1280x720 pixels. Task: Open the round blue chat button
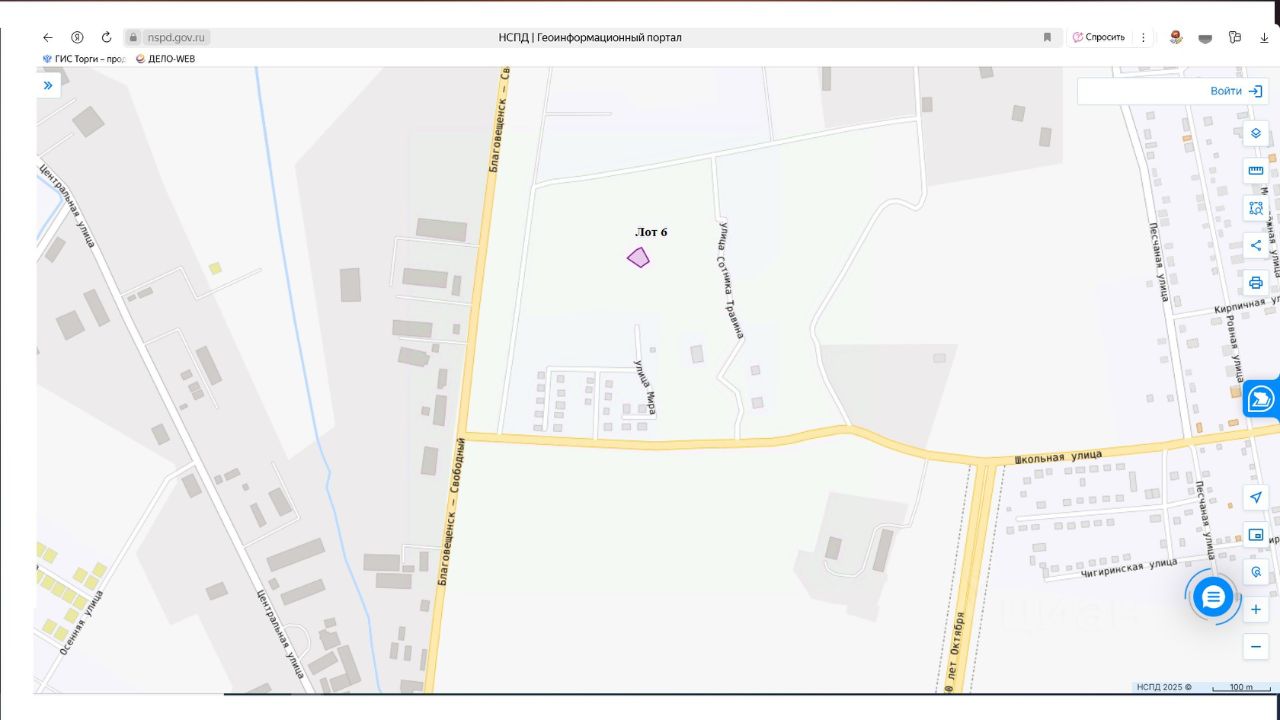pyautogui.click(x=1213, y=598)
